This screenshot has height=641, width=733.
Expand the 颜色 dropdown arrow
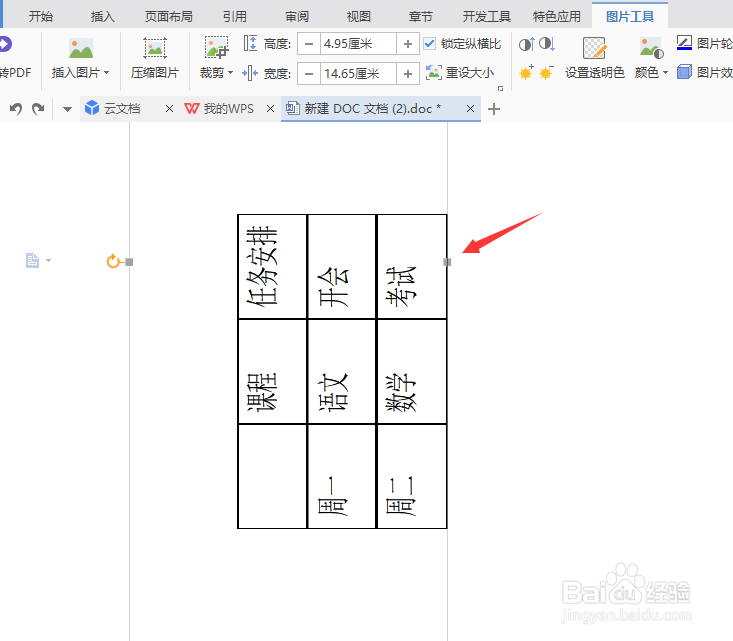666,73
